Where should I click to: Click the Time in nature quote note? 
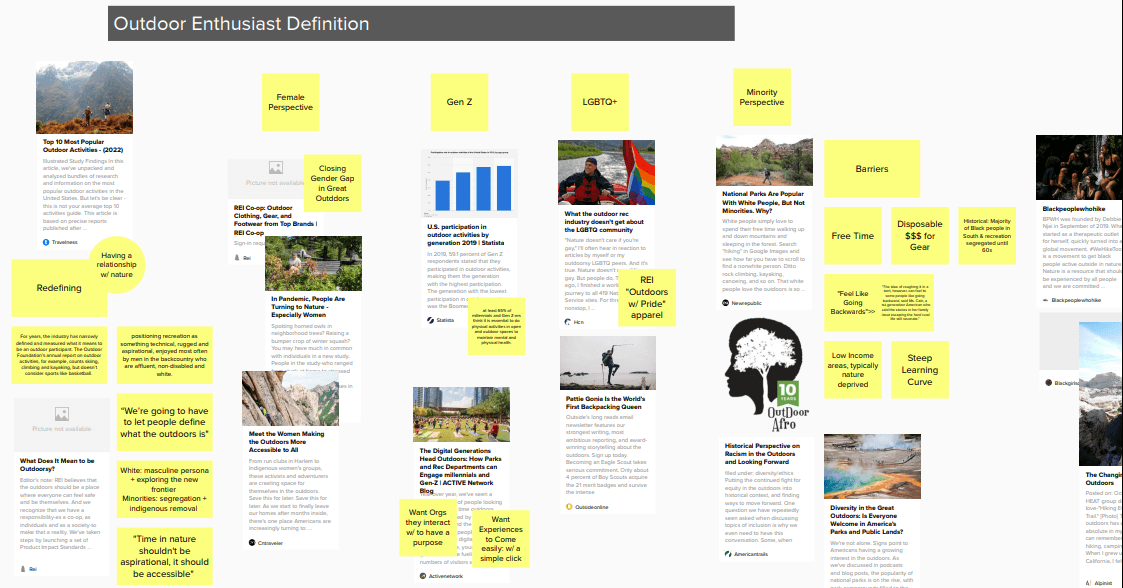coord(165,556)
